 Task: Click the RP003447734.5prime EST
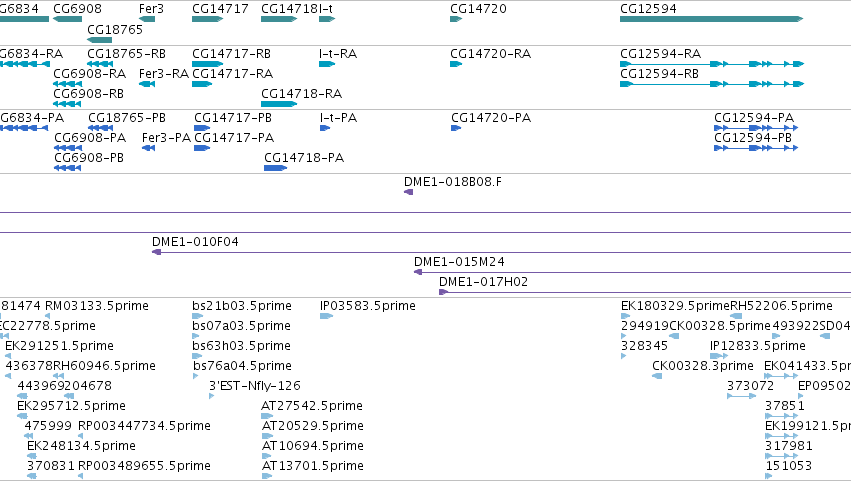click(144, 426)
